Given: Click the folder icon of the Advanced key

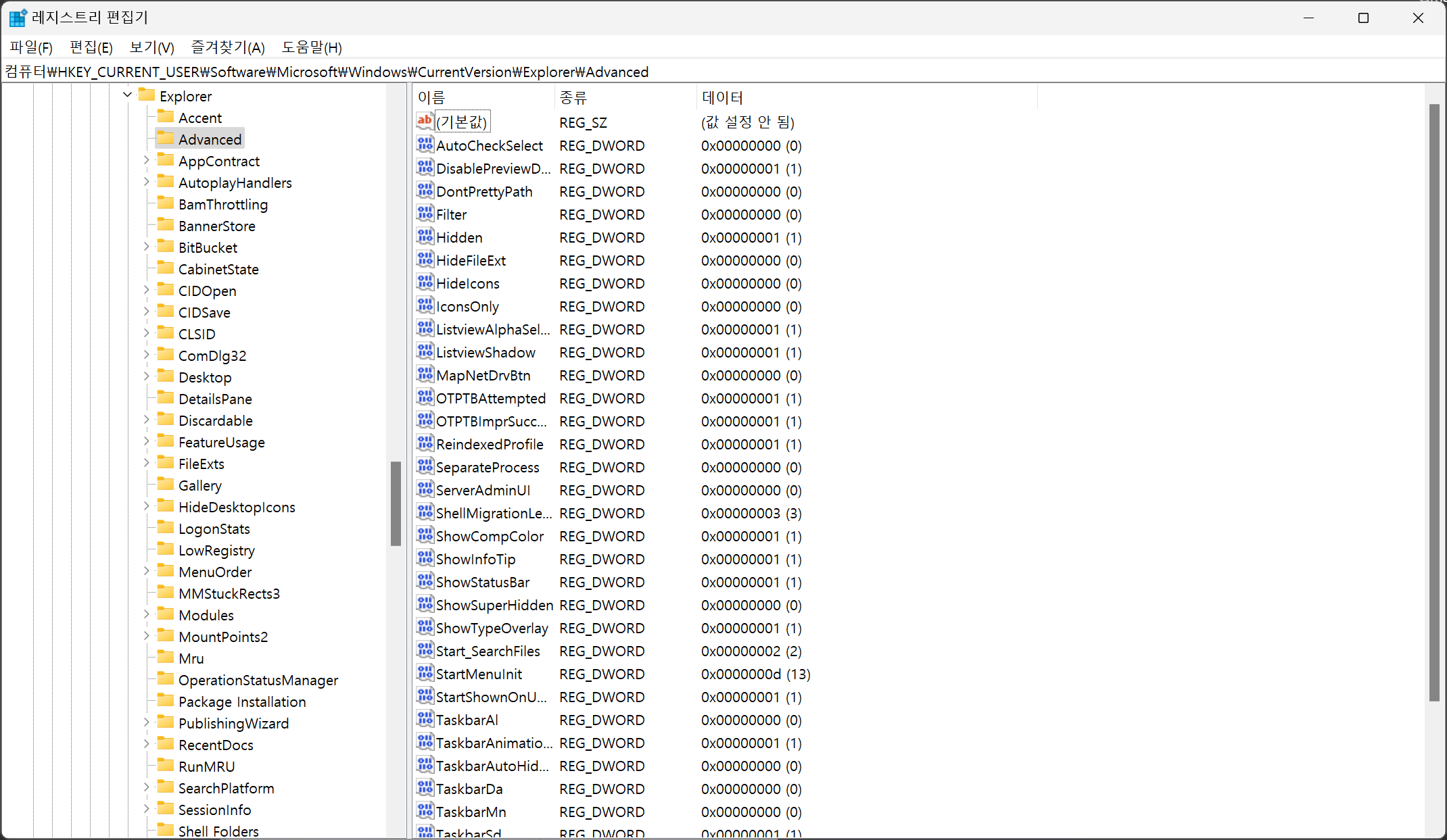Looking at the screenshot, I should [166, 139].
